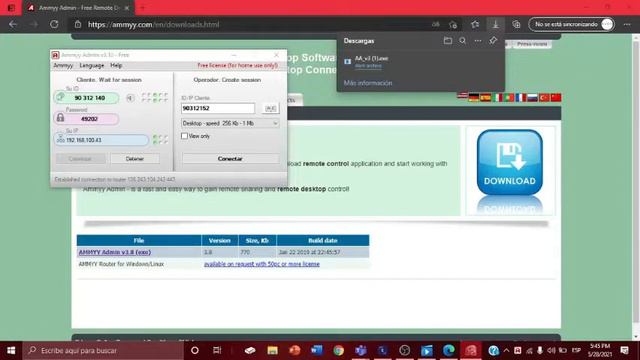Open the Language menu in Ammyy Admin
Viewport: 640px width, 360px height.
coord(91,65)
